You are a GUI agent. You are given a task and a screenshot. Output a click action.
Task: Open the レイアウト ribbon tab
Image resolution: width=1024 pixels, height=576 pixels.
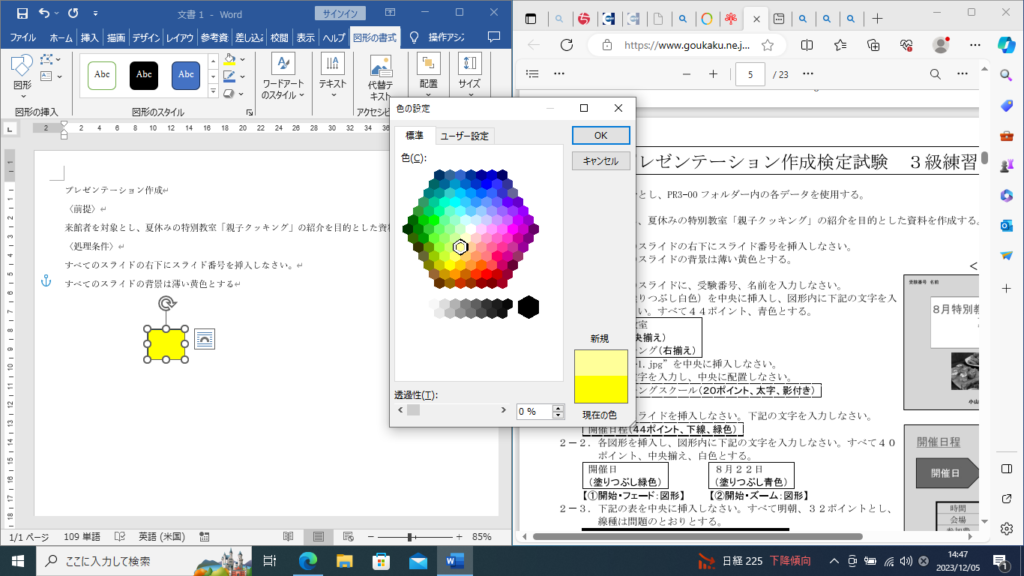180,37
